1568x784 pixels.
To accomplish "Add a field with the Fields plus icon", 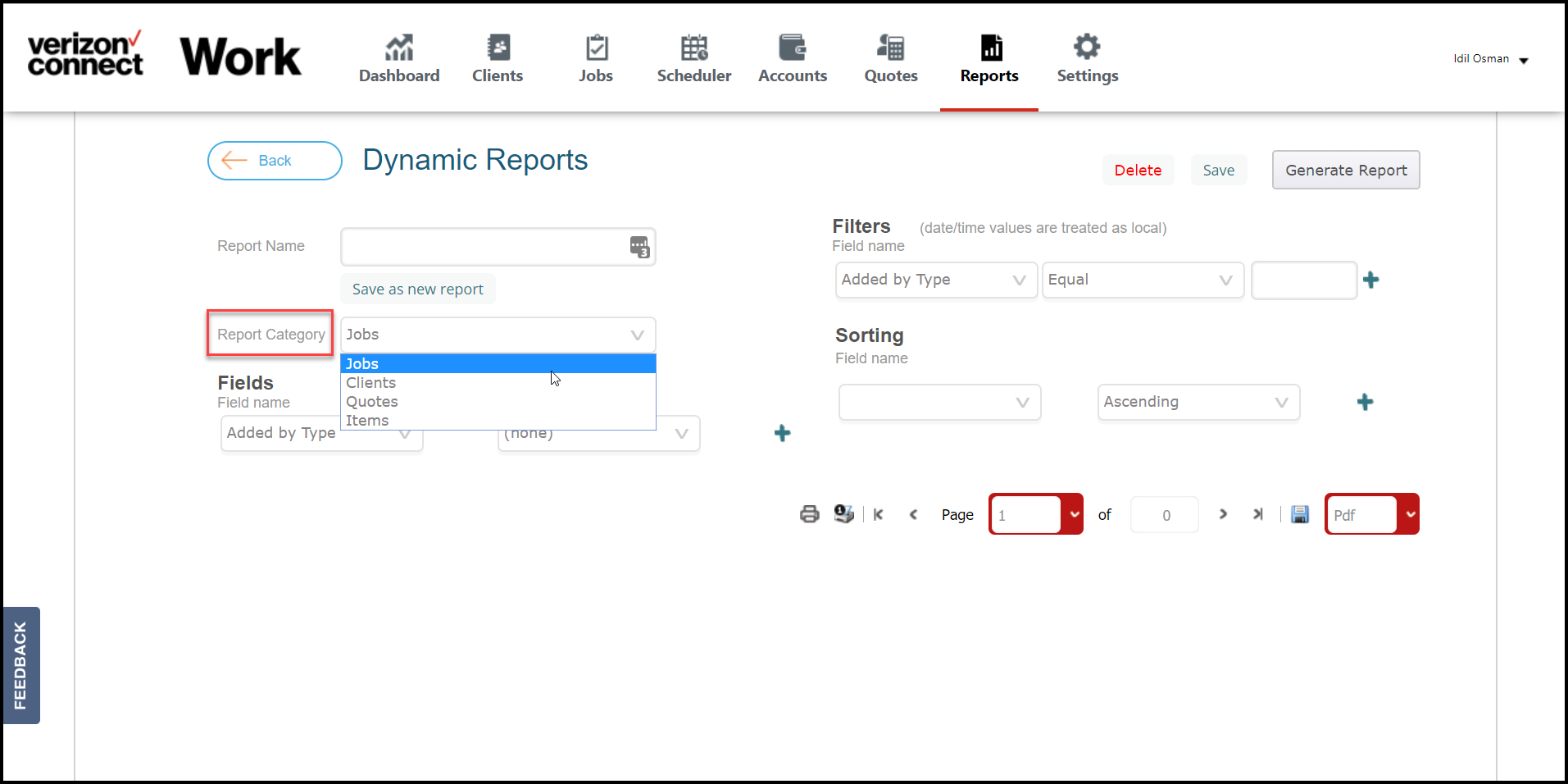I will [x=783, y=433].
